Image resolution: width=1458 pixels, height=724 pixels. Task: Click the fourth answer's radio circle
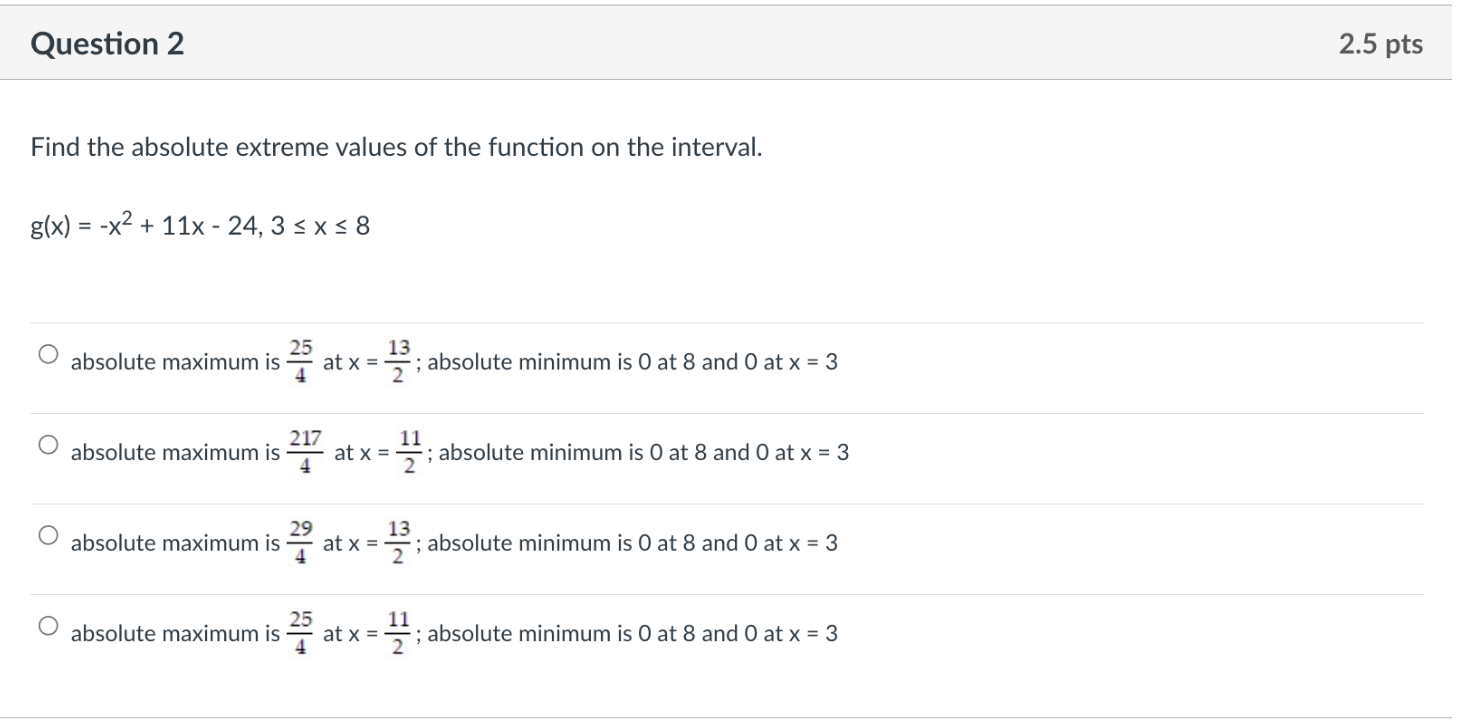pos(47,625)
